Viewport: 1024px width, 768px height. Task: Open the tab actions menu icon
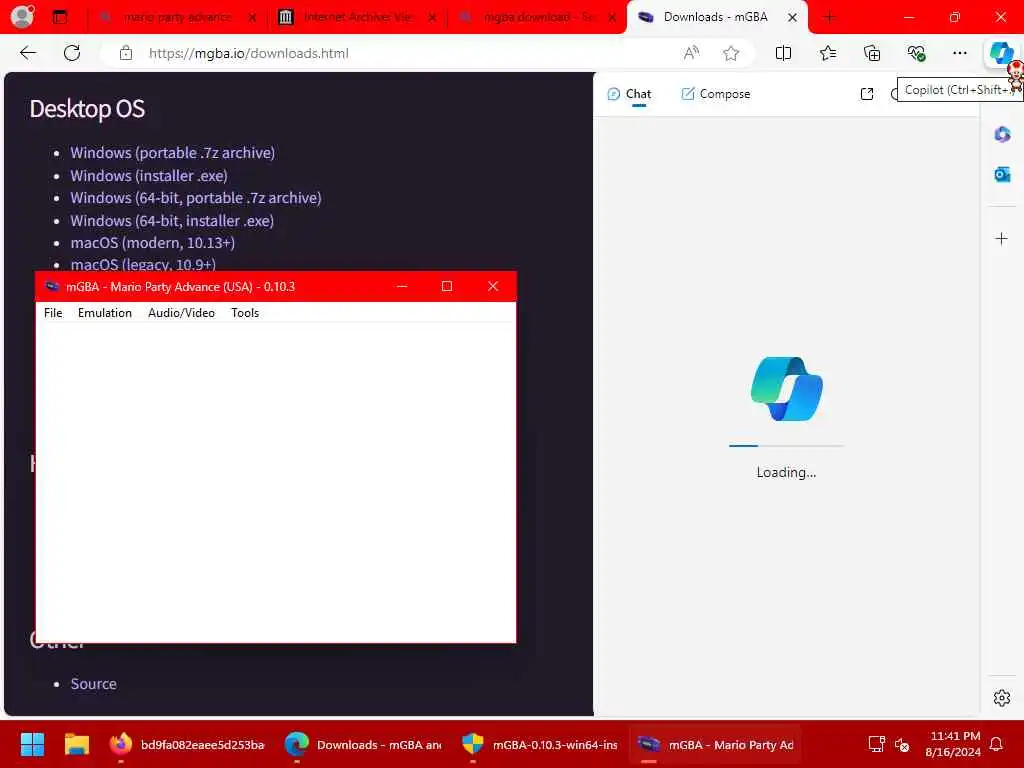pos(60,18)
